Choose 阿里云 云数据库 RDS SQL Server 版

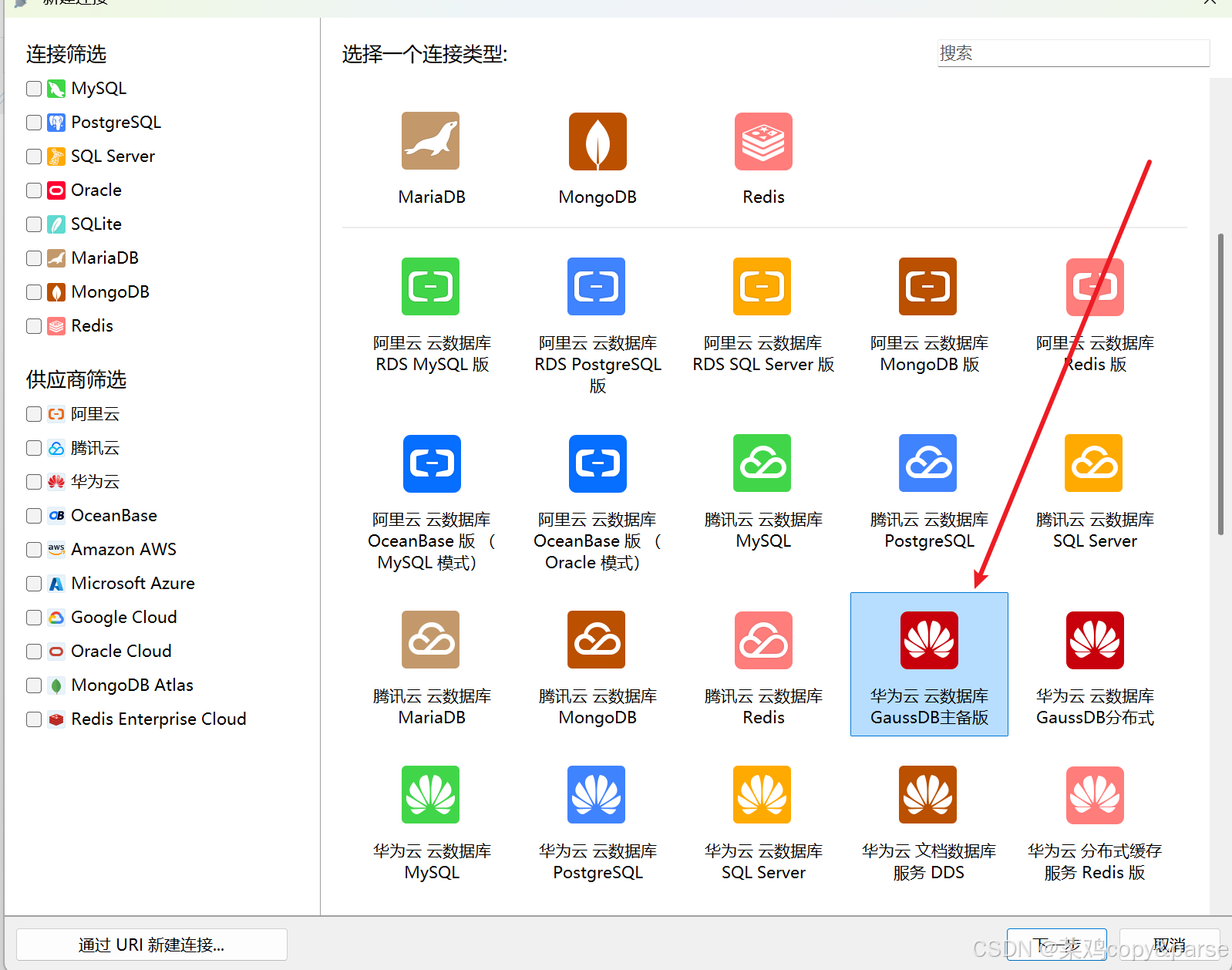[763, 287]
